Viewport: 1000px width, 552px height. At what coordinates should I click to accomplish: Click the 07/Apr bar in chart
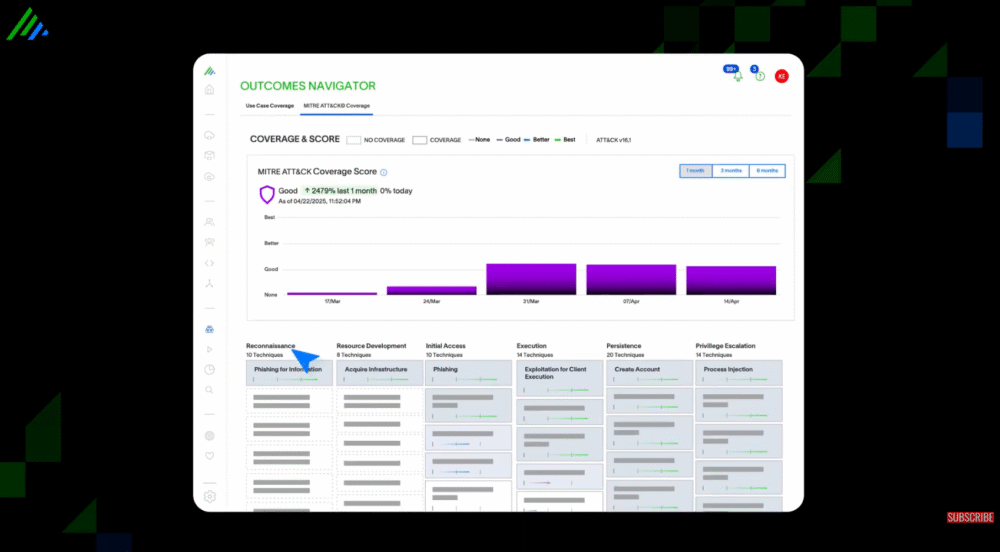(x=631, y=280)
